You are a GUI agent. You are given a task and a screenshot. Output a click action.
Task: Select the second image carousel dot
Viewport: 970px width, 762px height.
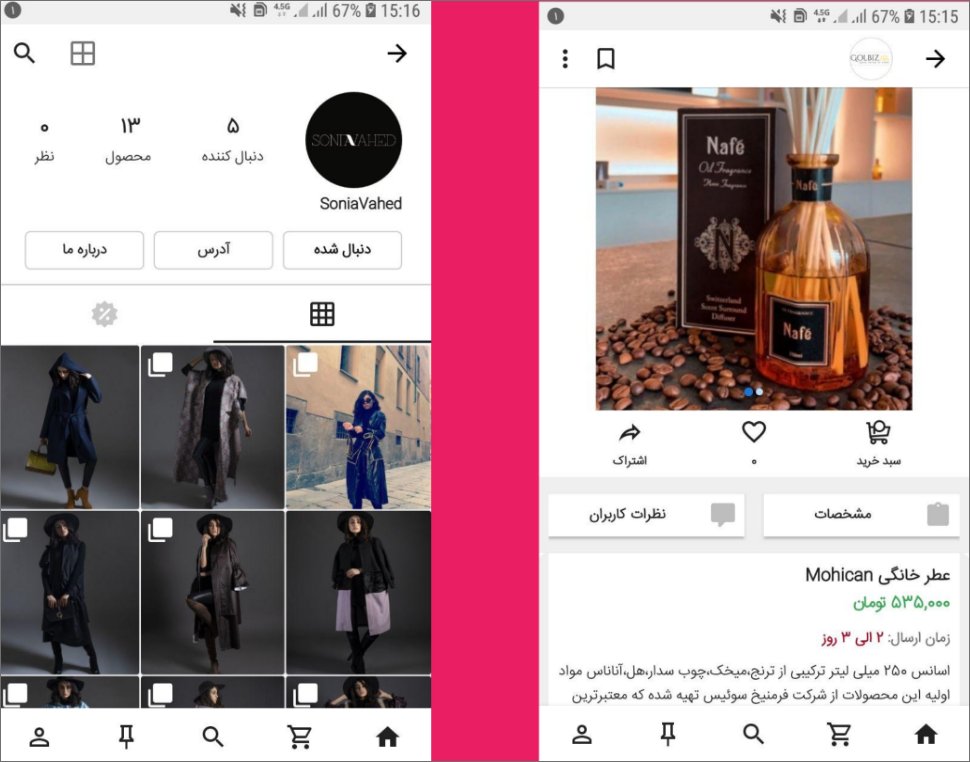[760, 392]
